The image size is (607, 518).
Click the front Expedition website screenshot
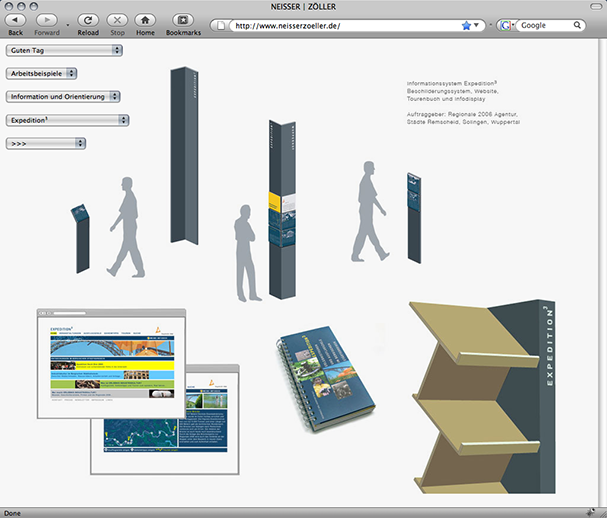tap(110, 363)
